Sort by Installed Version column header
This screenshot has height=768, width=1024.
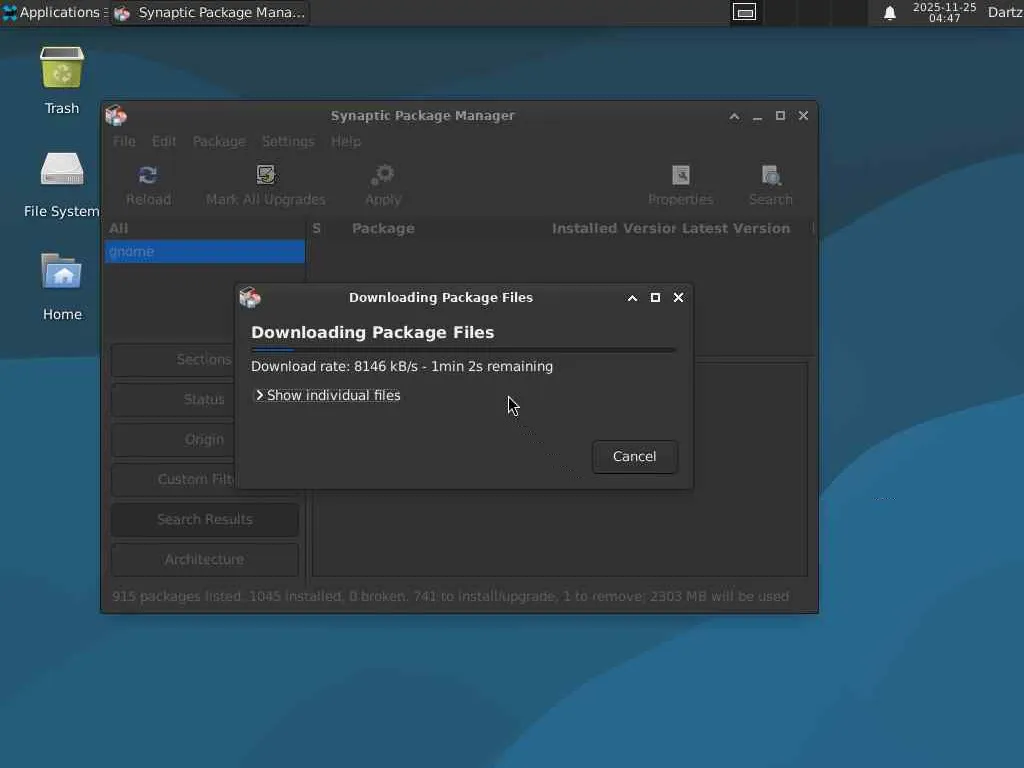coord(613,229)
